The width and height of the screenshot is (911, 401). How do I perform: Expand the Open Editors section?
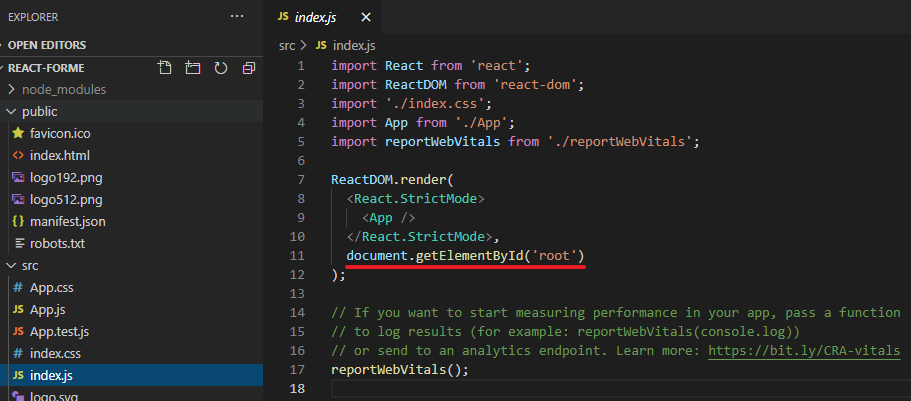(131, 45)
